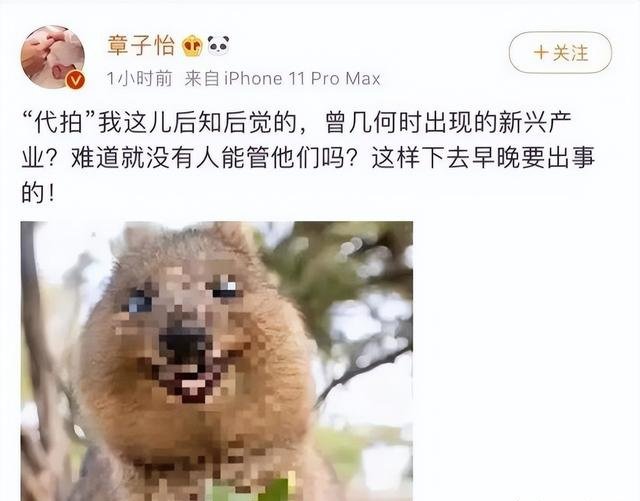Click the 1小时前 timestamp

tap(139, 78)
